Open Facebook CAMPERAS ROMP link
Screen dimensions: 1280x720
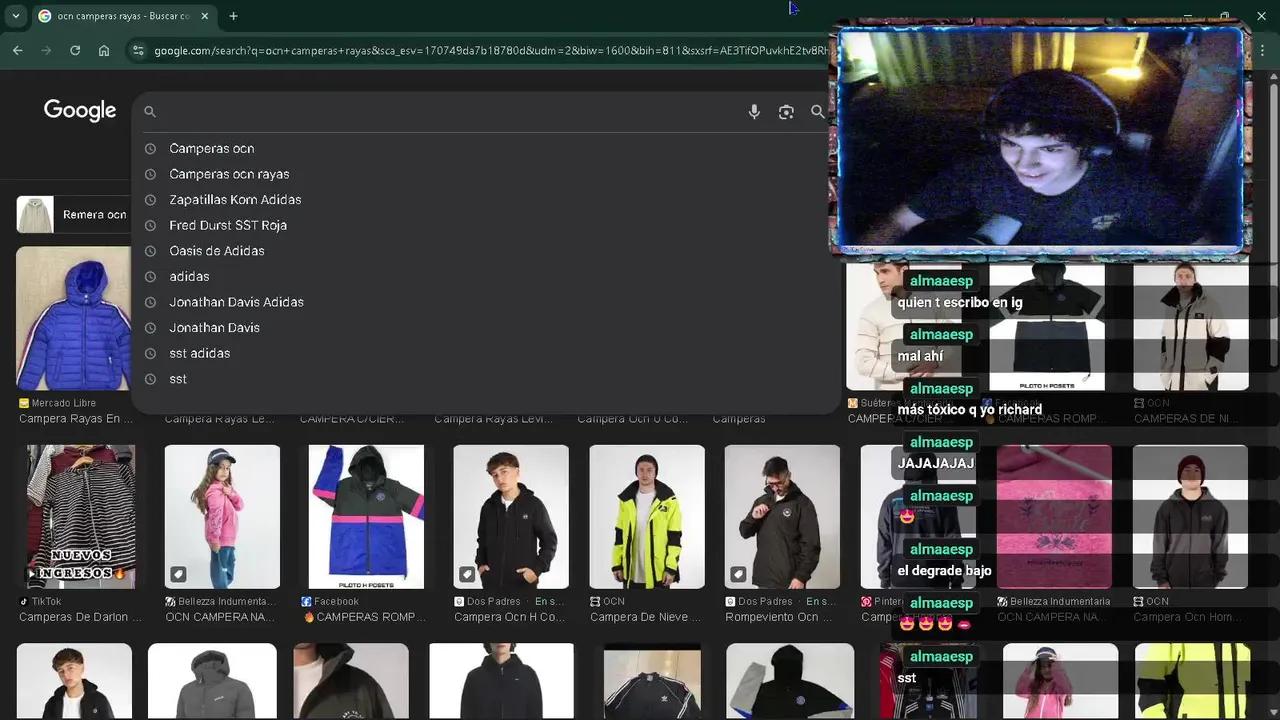point(365,617)
